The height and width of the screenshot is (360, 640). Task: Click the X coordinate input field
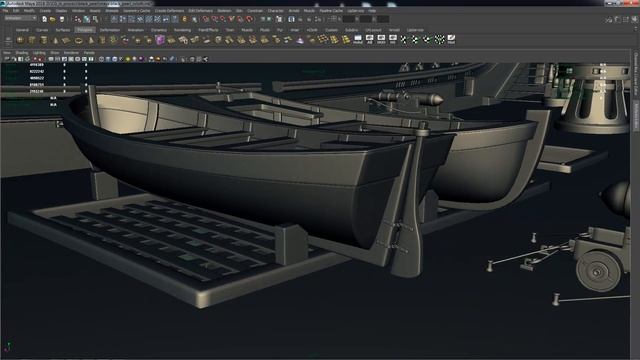[349, 19]
